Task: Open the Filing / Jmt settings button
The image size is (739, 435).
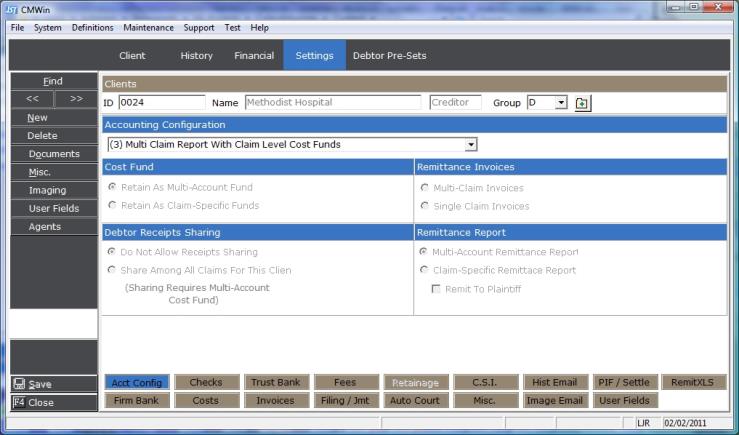Action: (343, 400)
